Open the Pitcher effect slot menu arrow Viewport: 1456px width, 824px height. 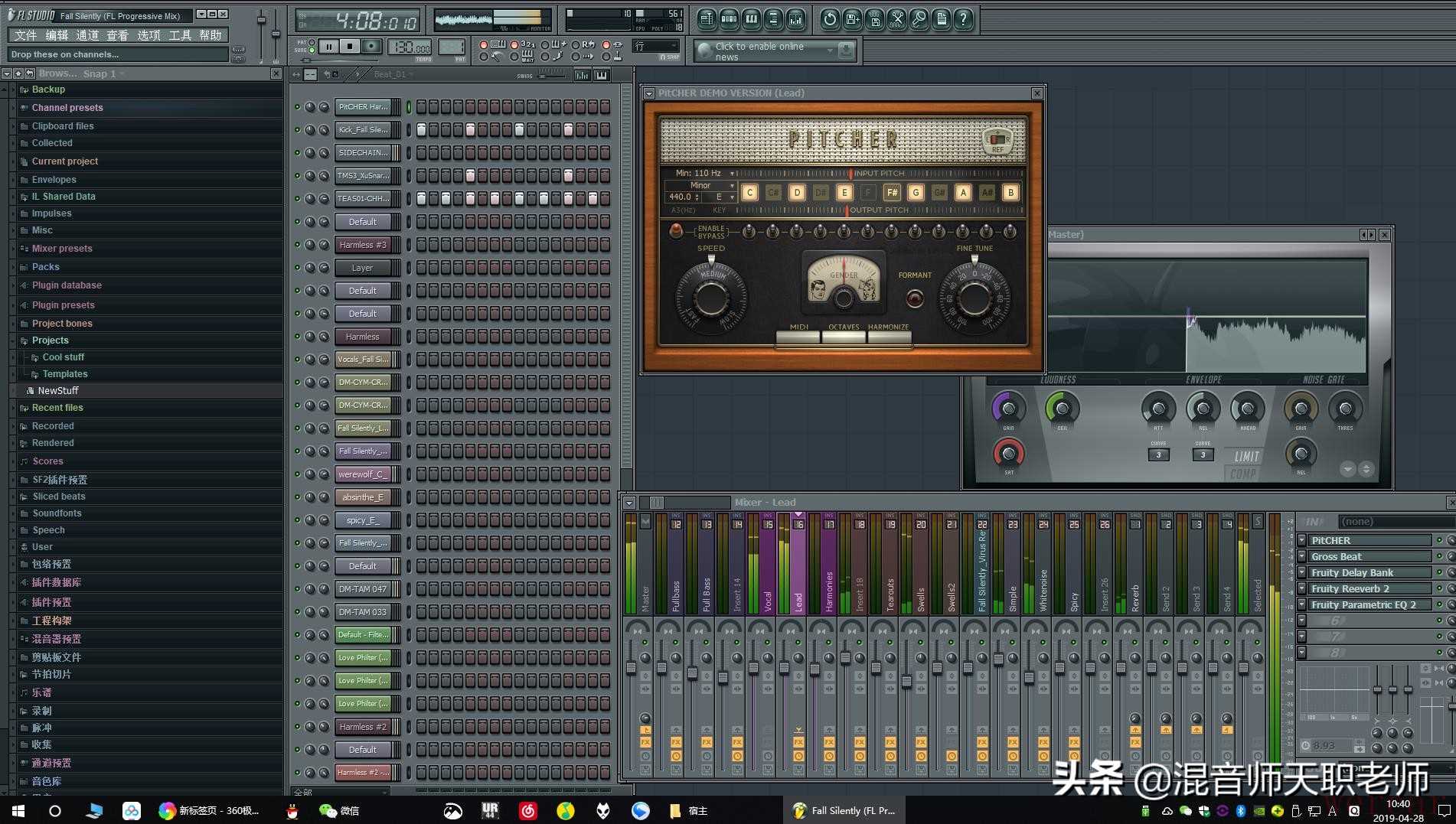pyautogui.click(x=1302, y=540)
